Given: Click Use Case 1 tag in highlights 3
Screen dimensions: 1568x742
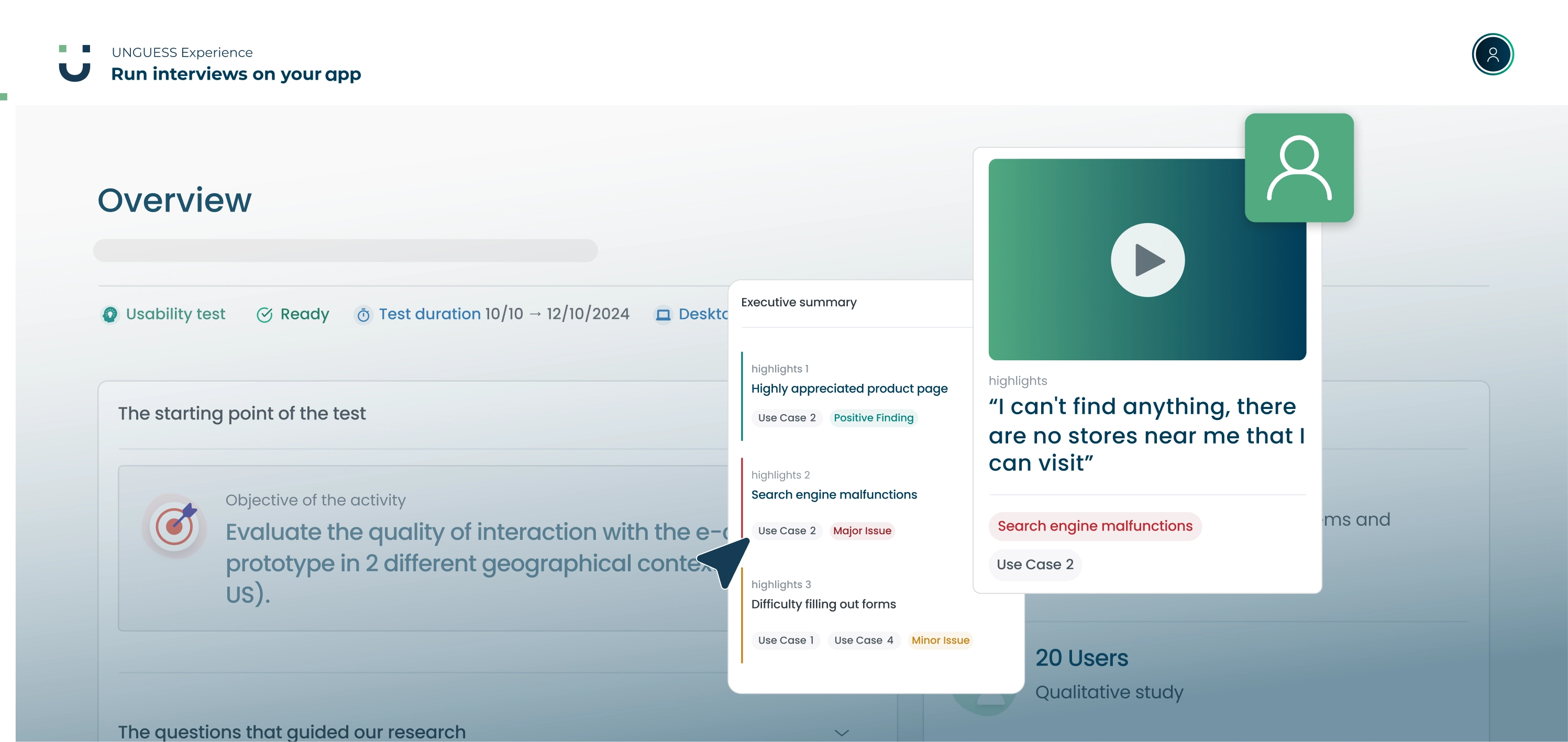Looking at the screenshot, I should pos(786,640).
